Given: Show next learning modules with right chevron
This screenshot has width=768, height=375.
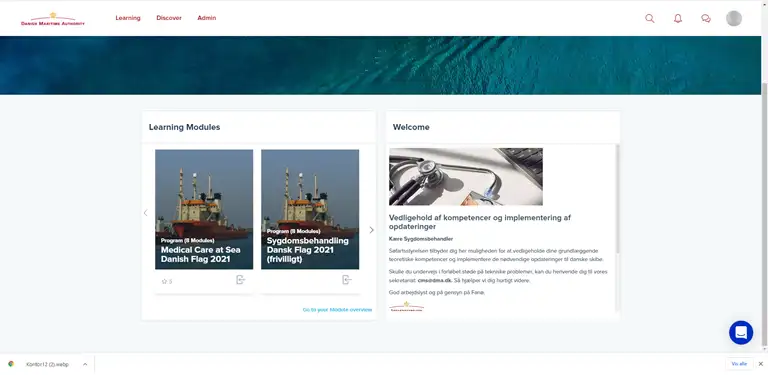Looking at the screenshot, I should (x=371, y=230).
